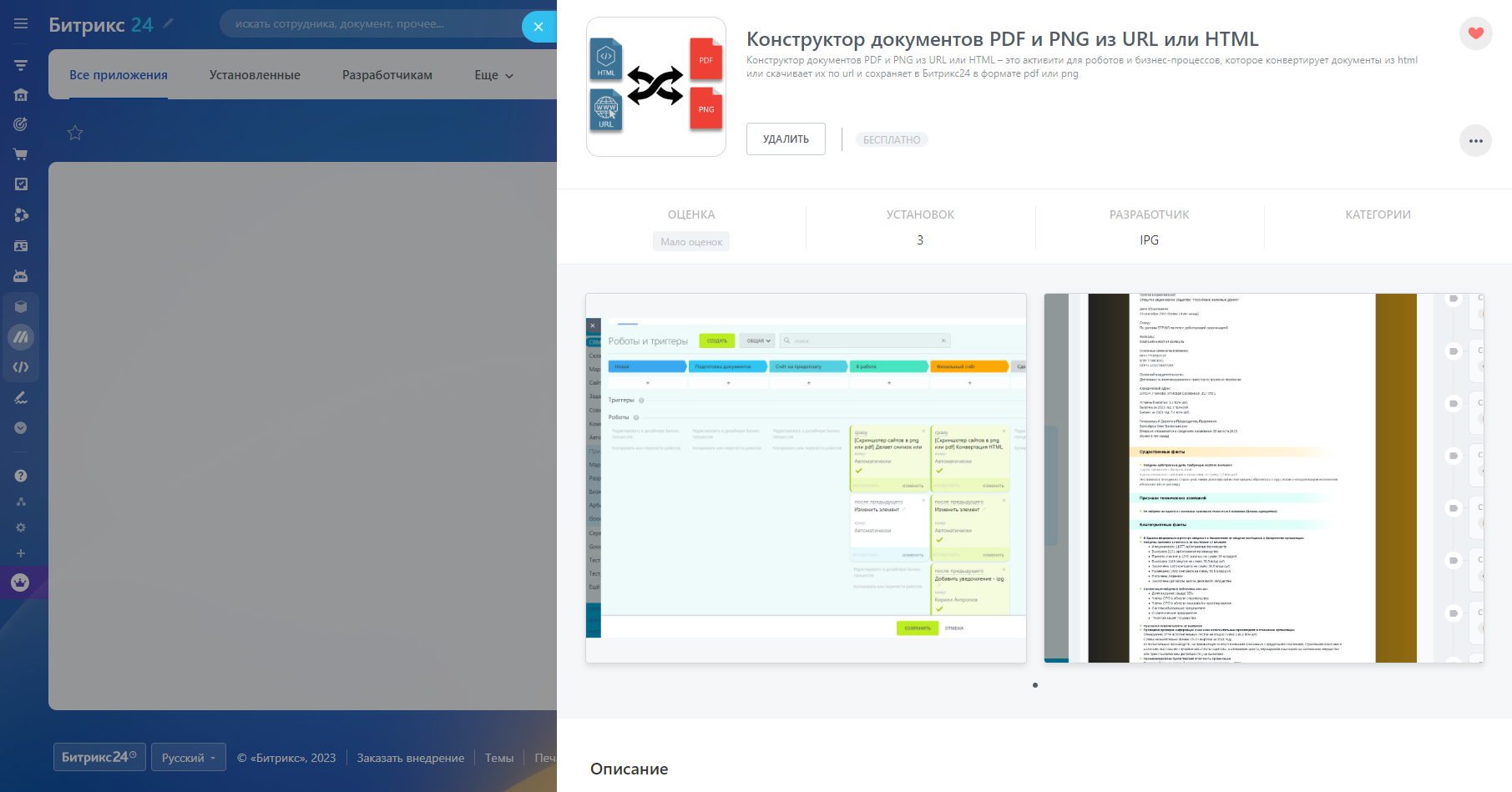Open the contact card icon in sidebar
The height and width of the screenshot is (792, 1512).
click(21, 246)
